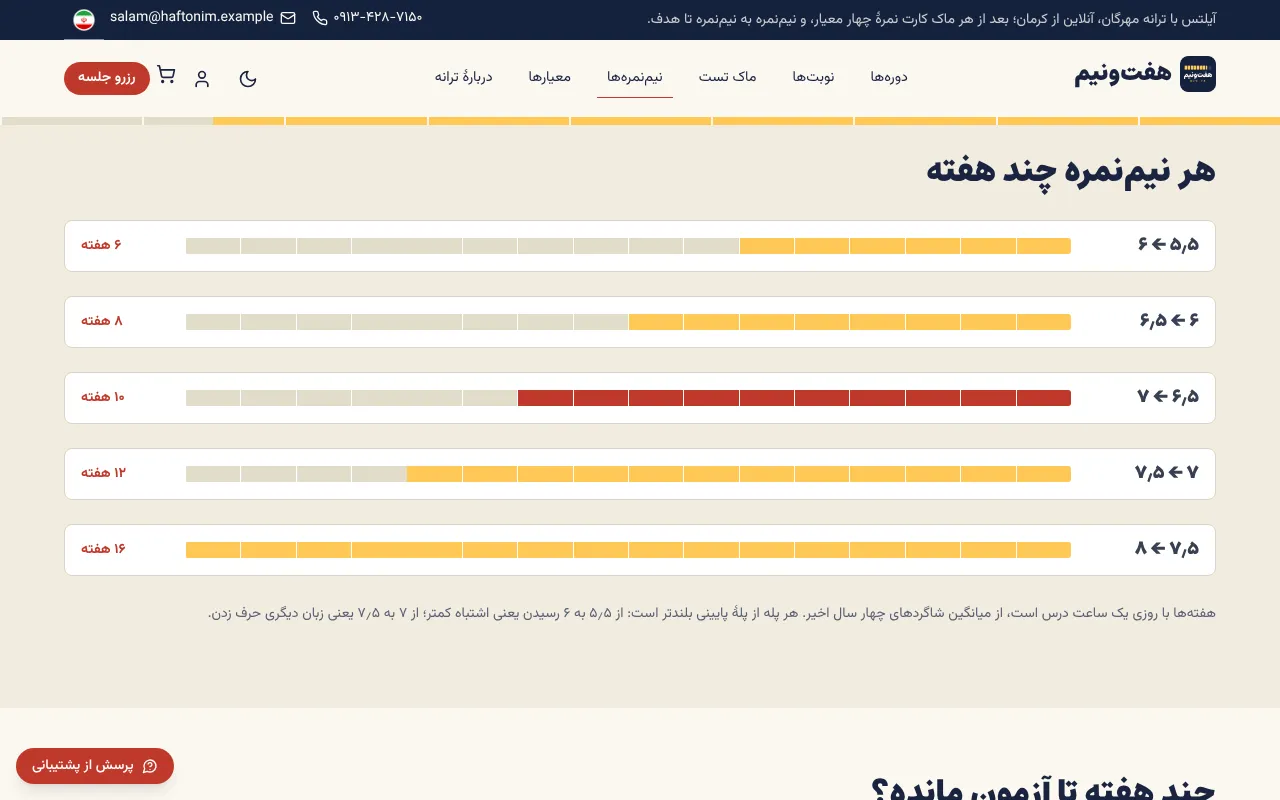Click the full yellow bar for ۷٫۵ to ۸
Image resolution: width=1280 pixels, height=800 pixels.
(628, 550)
